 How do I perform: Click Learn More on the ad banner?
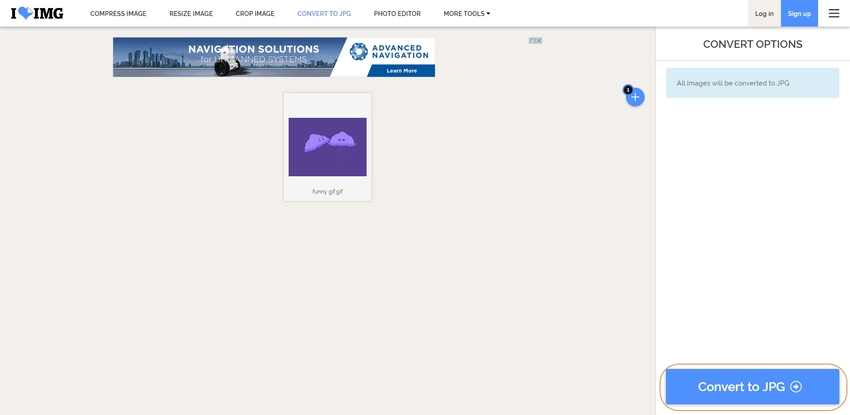(401, 71)
